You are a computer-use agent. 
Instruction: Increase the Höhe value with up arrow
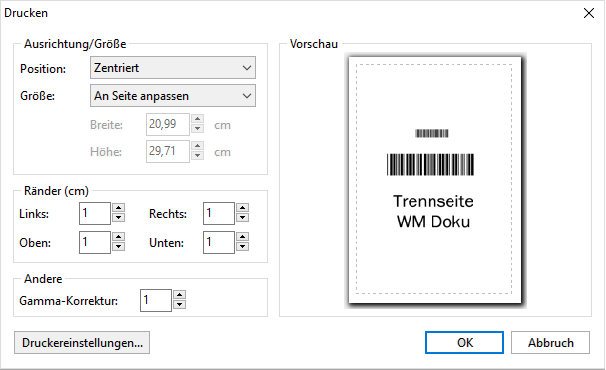(197, 146)
